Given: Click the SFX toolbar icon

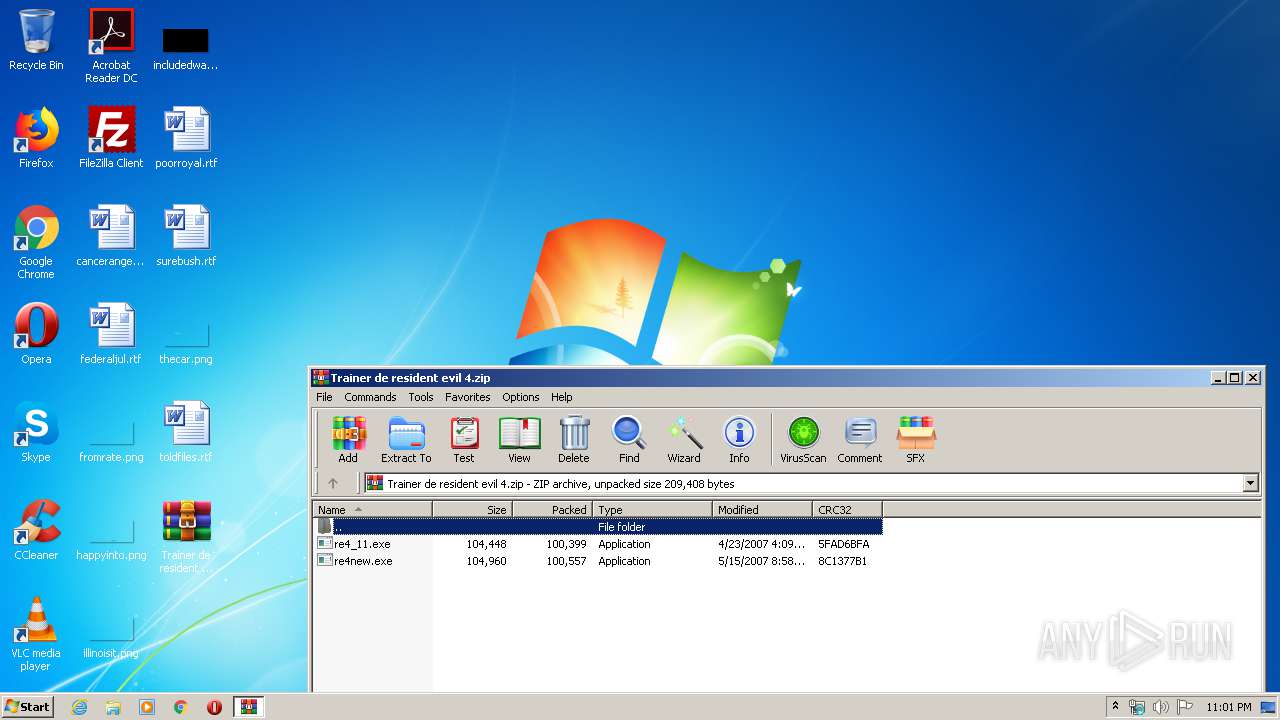Looking at the screenshot, I should point(916,440).
